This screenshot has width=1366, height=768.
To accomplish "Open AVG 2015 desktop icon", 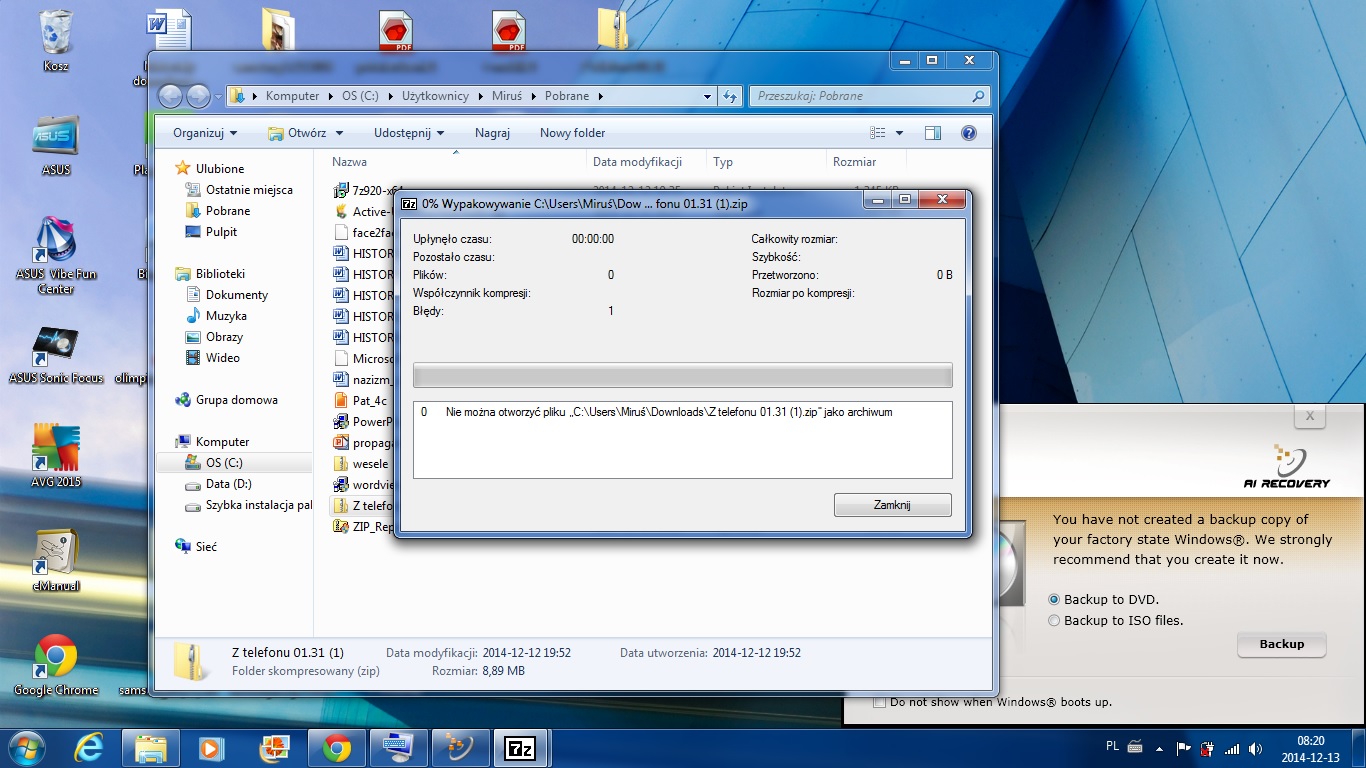I will click(x=56, y=456).
